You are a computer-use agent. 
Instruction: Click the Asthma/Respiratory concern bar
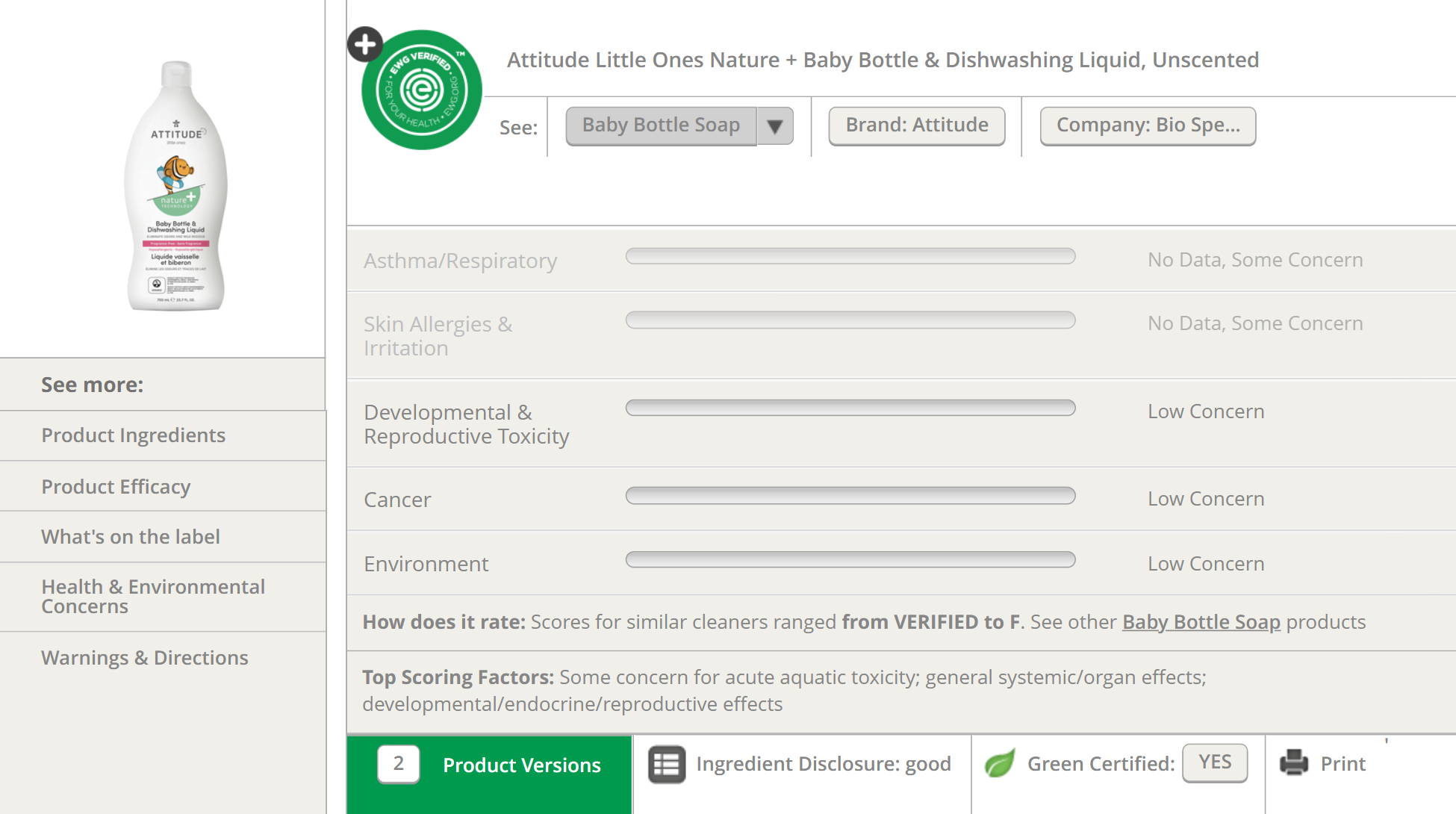pos(850,256)
